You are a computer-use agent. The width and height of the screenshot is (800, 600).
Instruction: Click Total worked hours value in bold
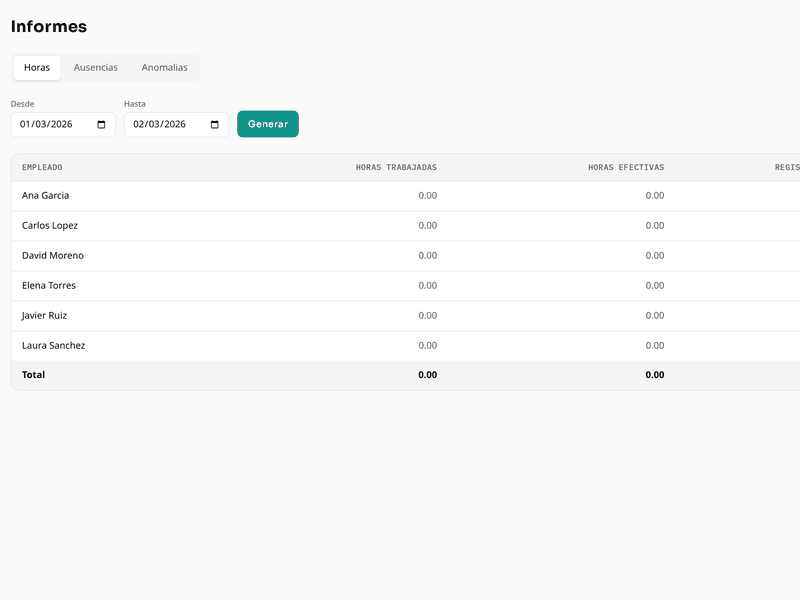pos(427,376)
